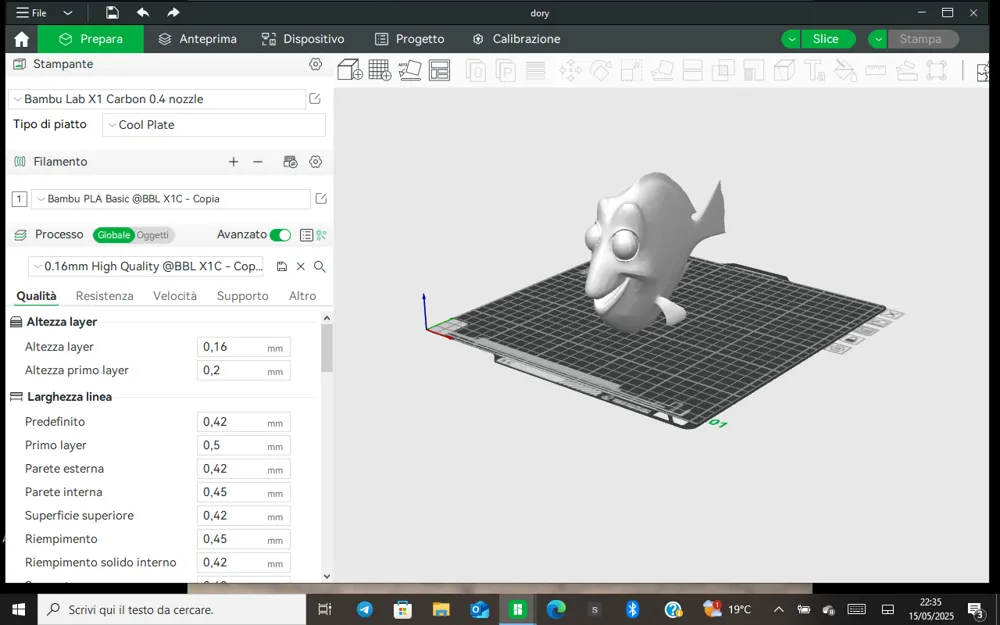Click the Add object cube icon
Screen dimensions: 1000x625
[x=349, y=70]
